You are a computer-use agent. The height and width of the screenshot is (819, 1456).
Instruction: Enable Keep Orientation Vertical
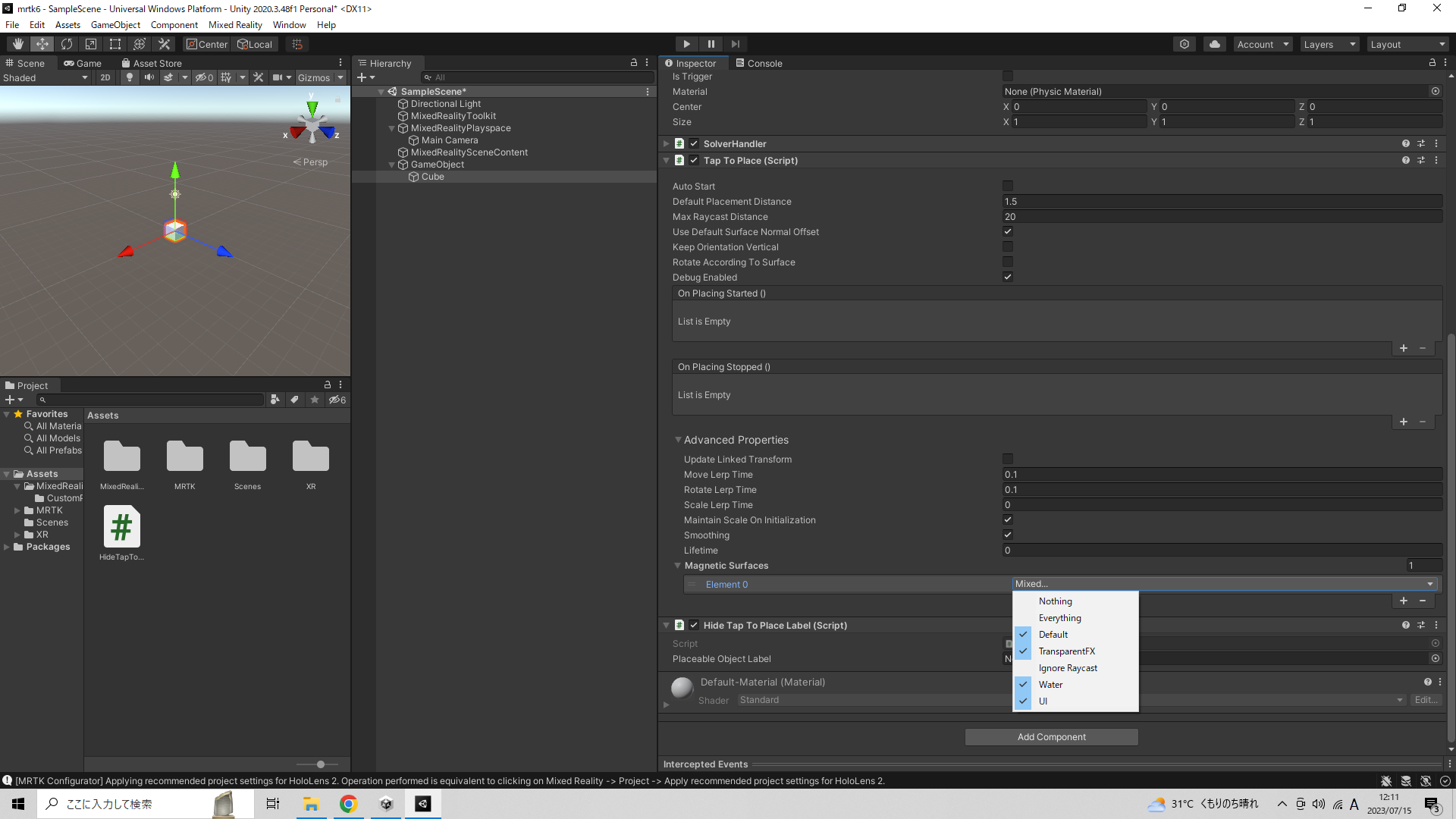point(1008,246)
